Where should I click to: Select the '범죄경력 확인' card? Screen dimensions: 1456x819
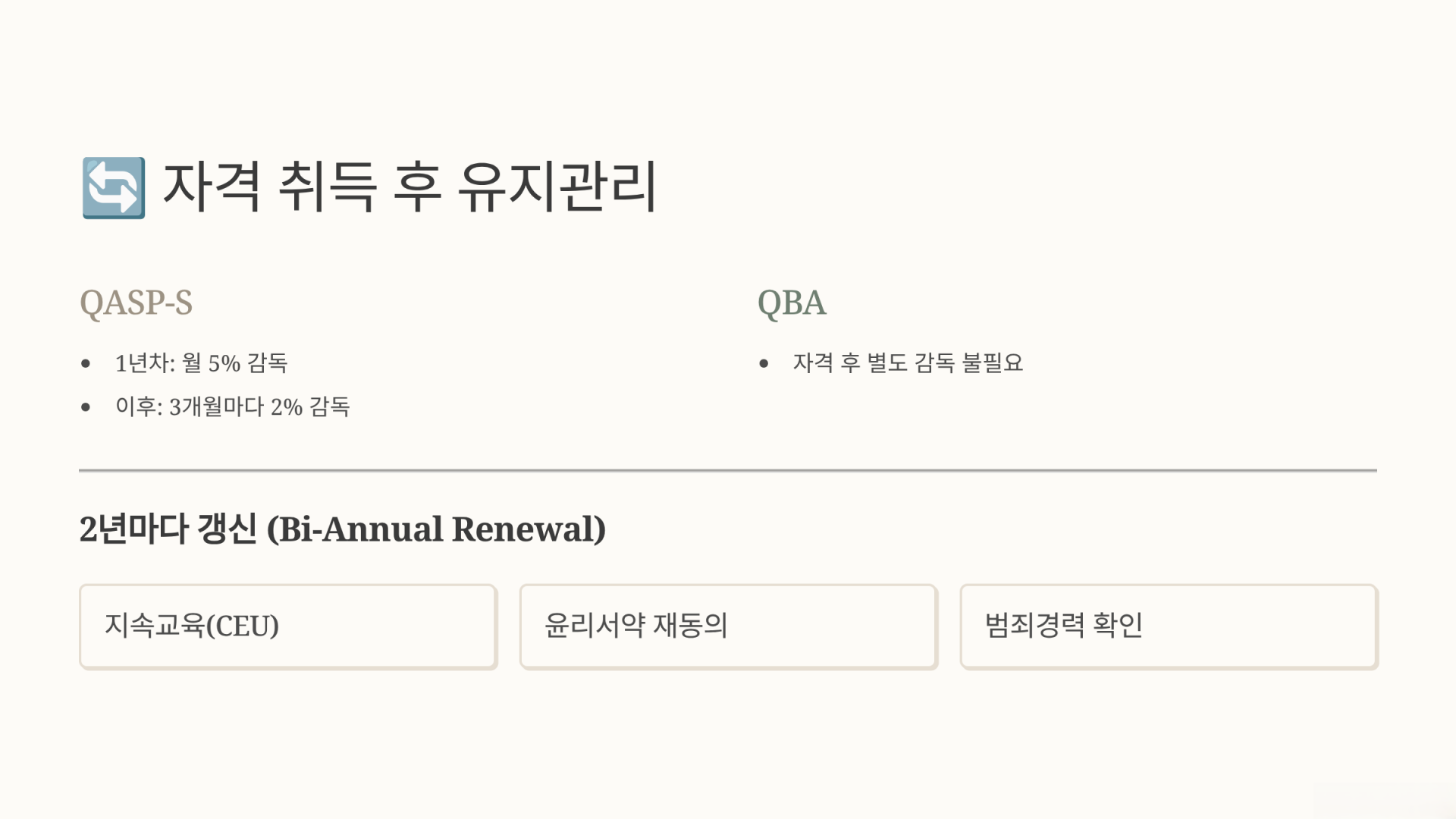point(1169,626)
